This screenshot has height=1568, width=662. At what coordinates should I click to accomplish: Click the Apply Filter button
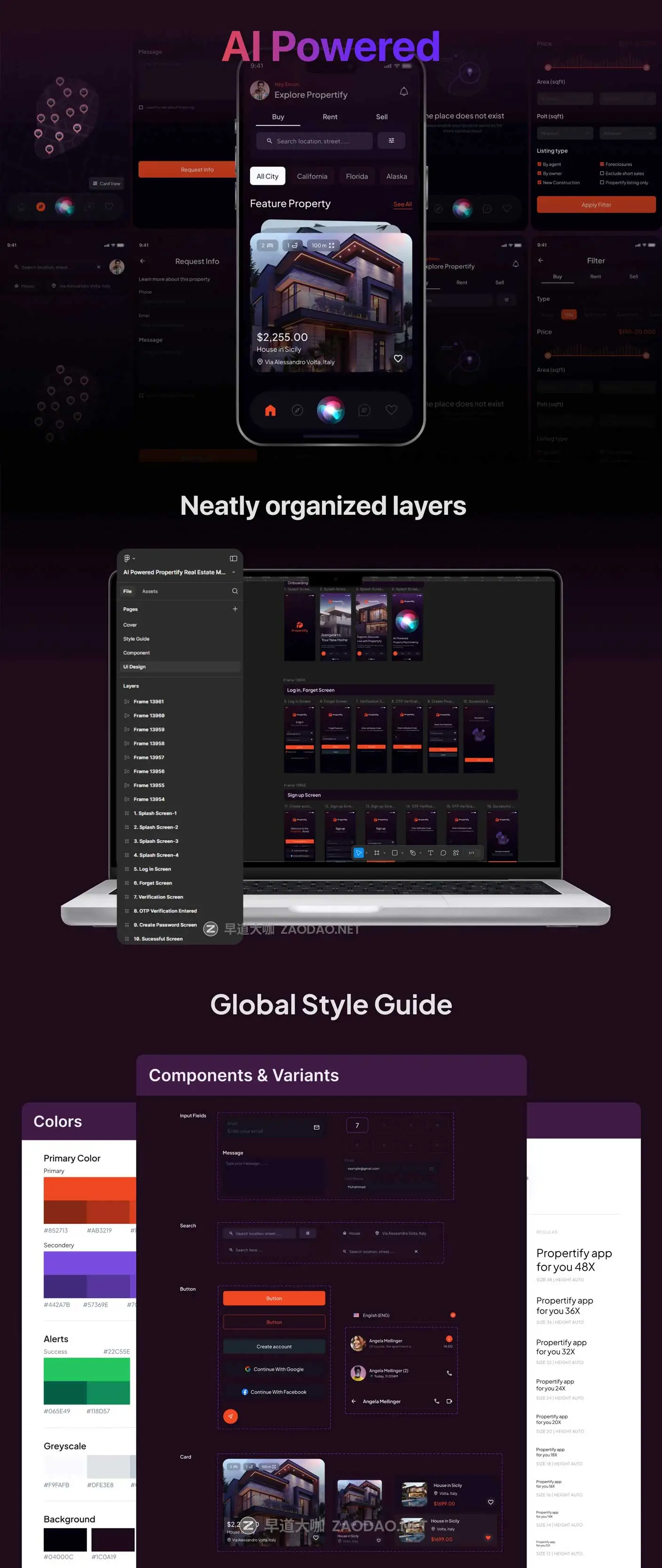coord(596,205)
